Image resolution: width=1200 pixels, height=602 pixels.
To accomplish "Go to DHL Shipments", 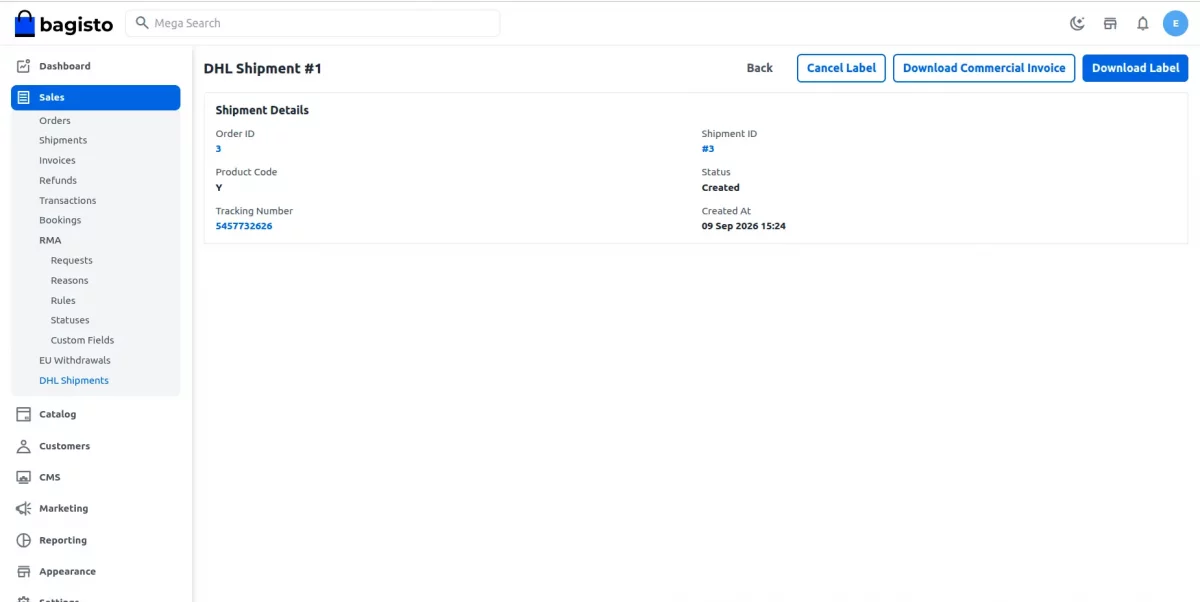I will click(x=74, y=380).
